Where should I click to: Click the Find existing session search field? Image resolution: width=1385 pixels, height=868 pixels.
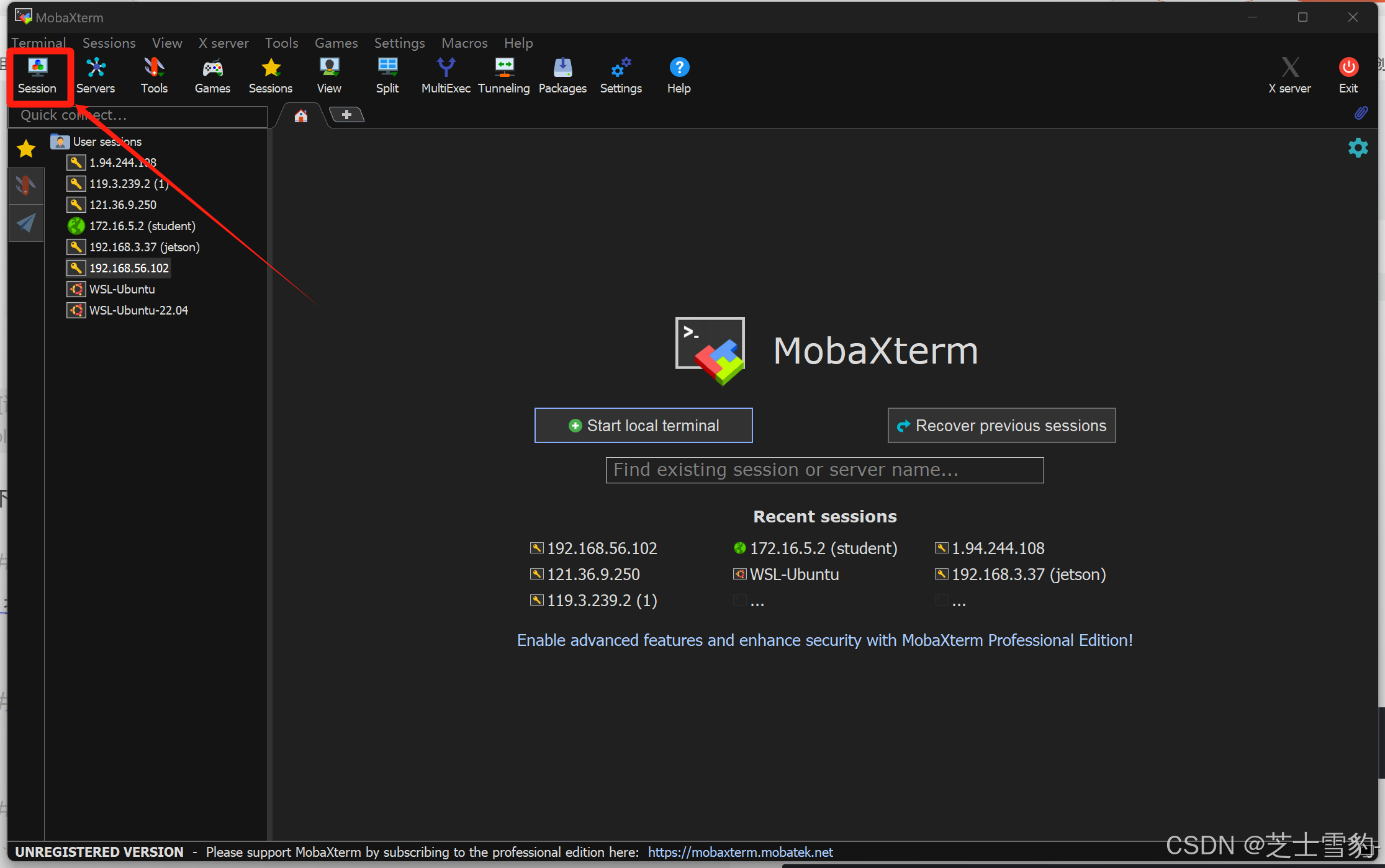click(824, 470)
